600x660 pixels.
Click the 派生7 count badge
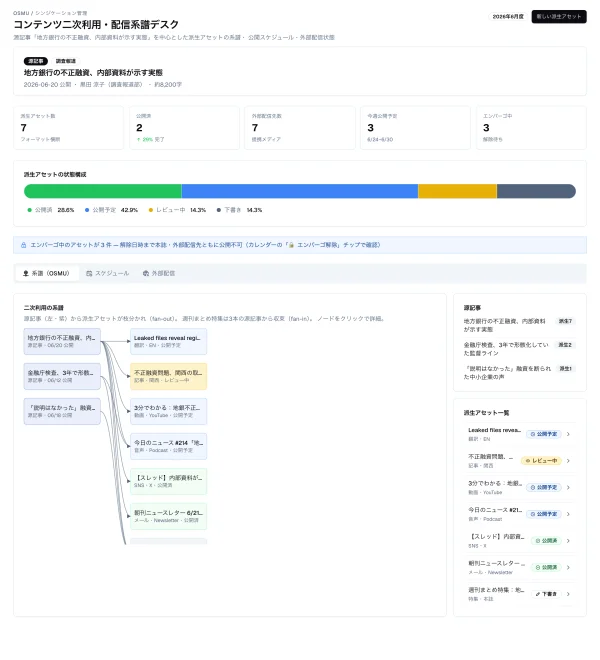tap(565, 321)
